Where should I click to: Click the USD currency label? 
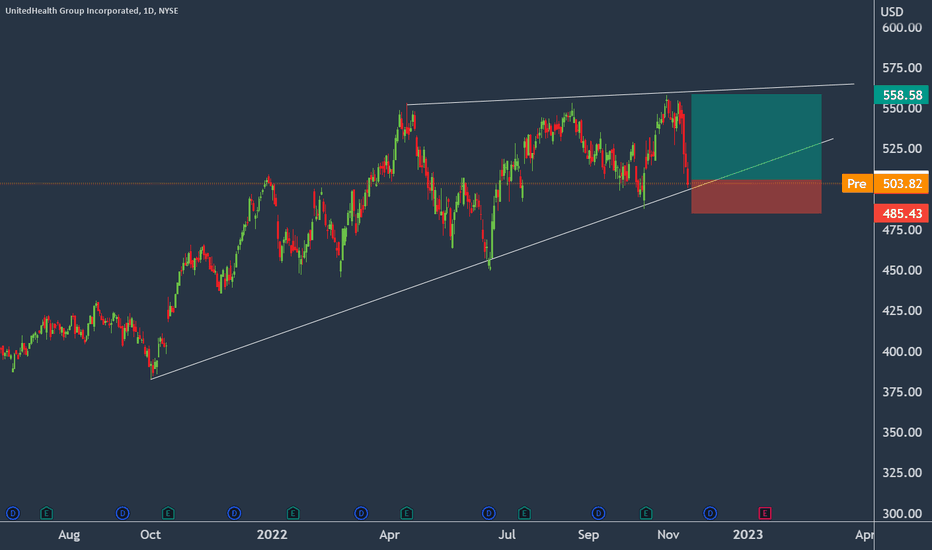coord(892,12)
